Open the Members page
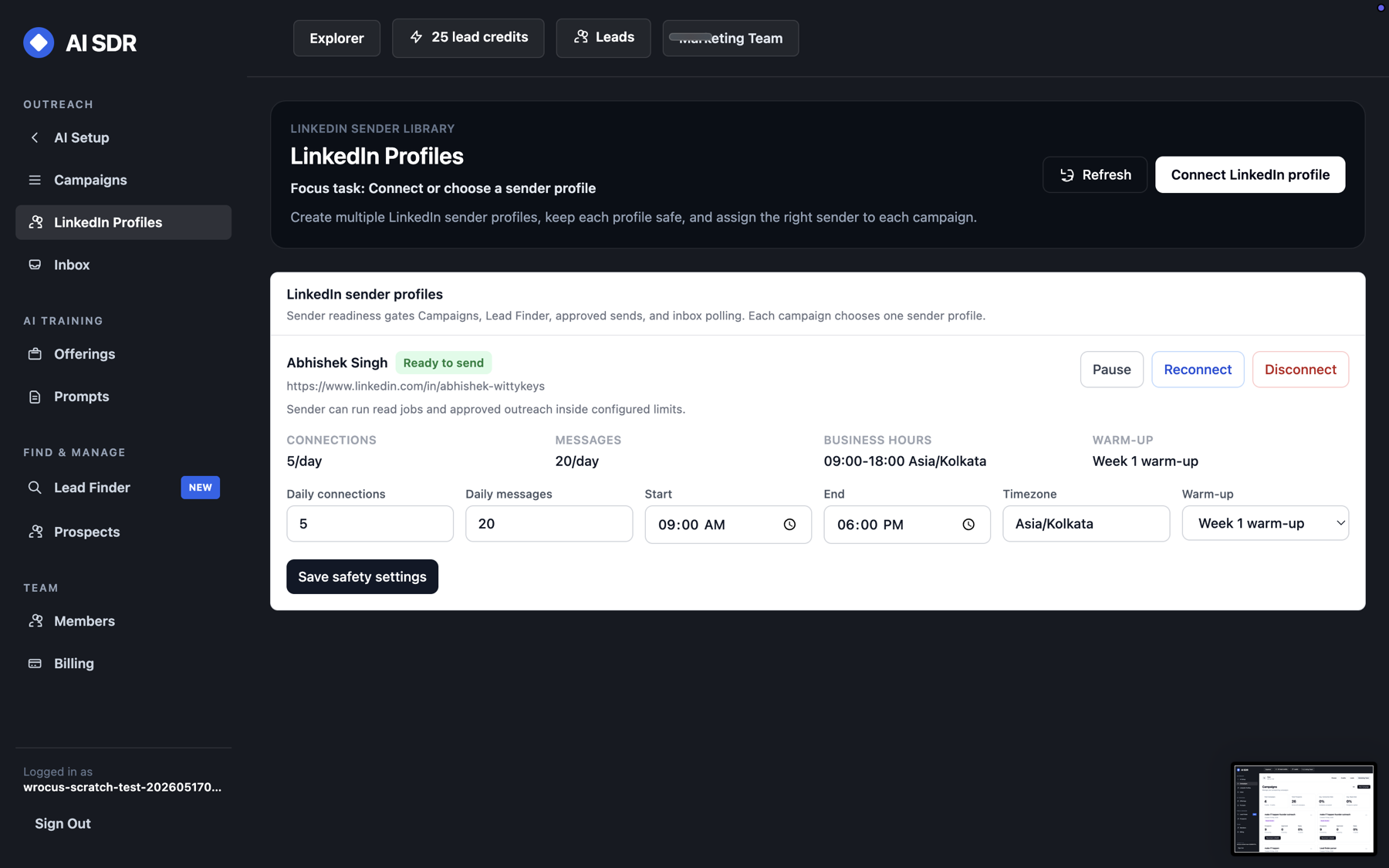 click(123, 621)
